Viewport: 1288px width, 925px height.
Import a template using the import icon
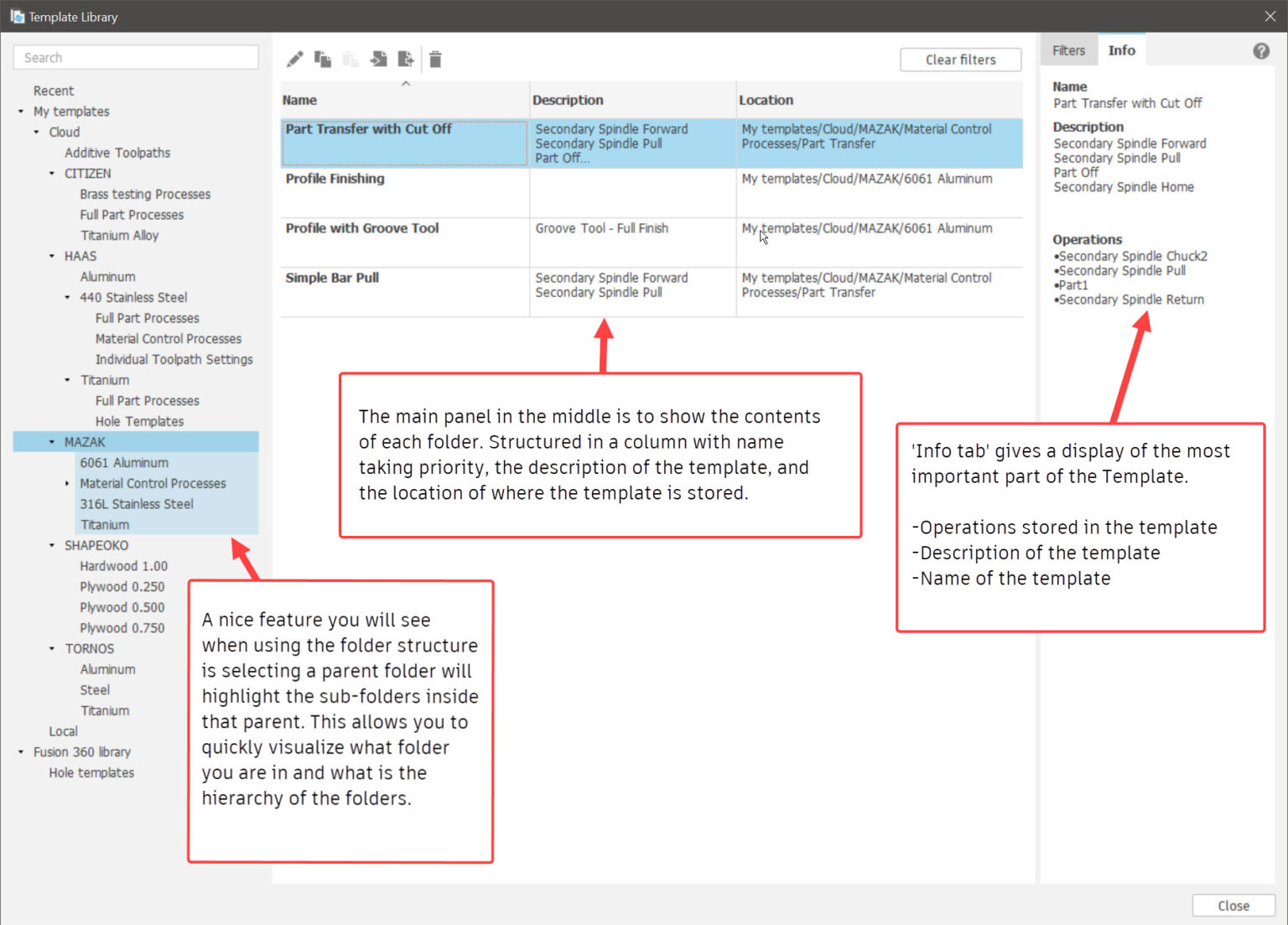(x=378, y=59)
